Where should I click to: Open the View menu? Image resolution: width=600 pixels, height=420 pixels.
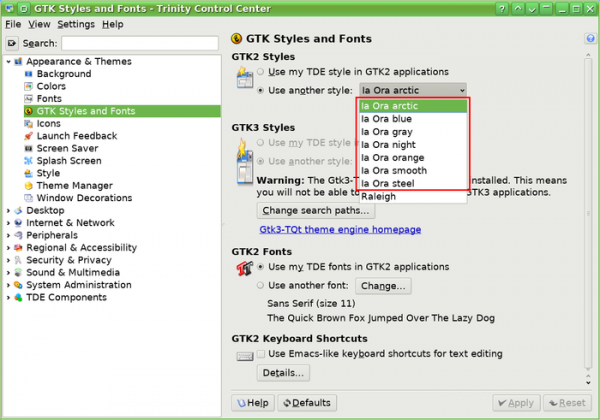tap(39, 23)
